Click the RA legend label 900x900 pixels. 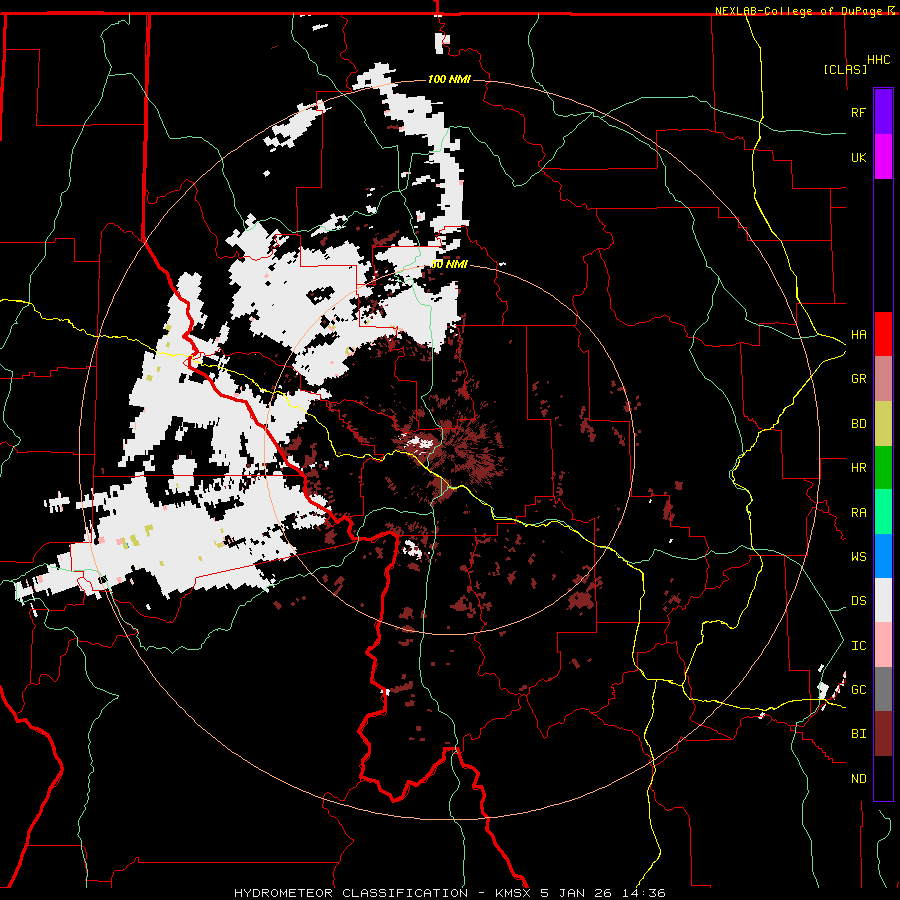click(858, 513)
